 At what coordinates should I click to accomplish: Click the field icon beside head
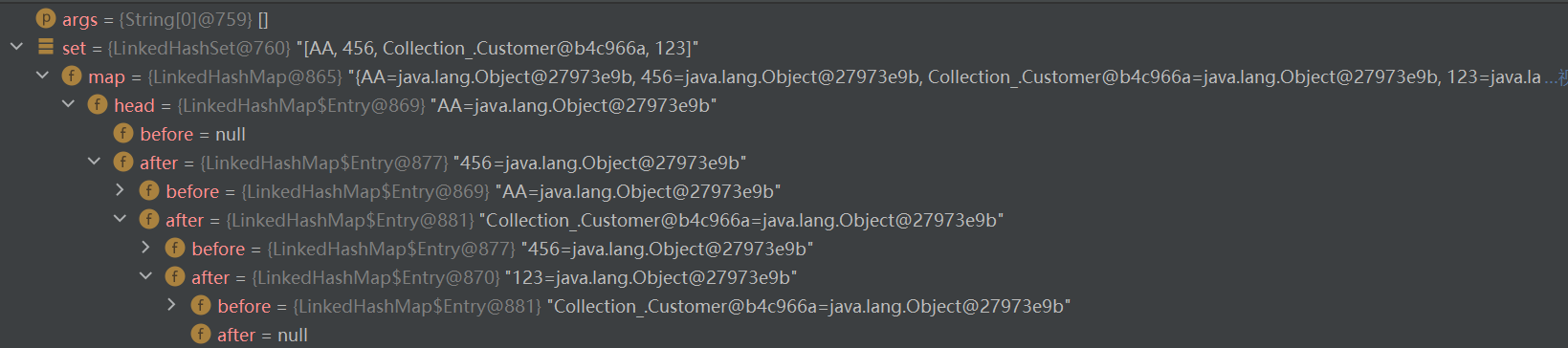[98, 104]
